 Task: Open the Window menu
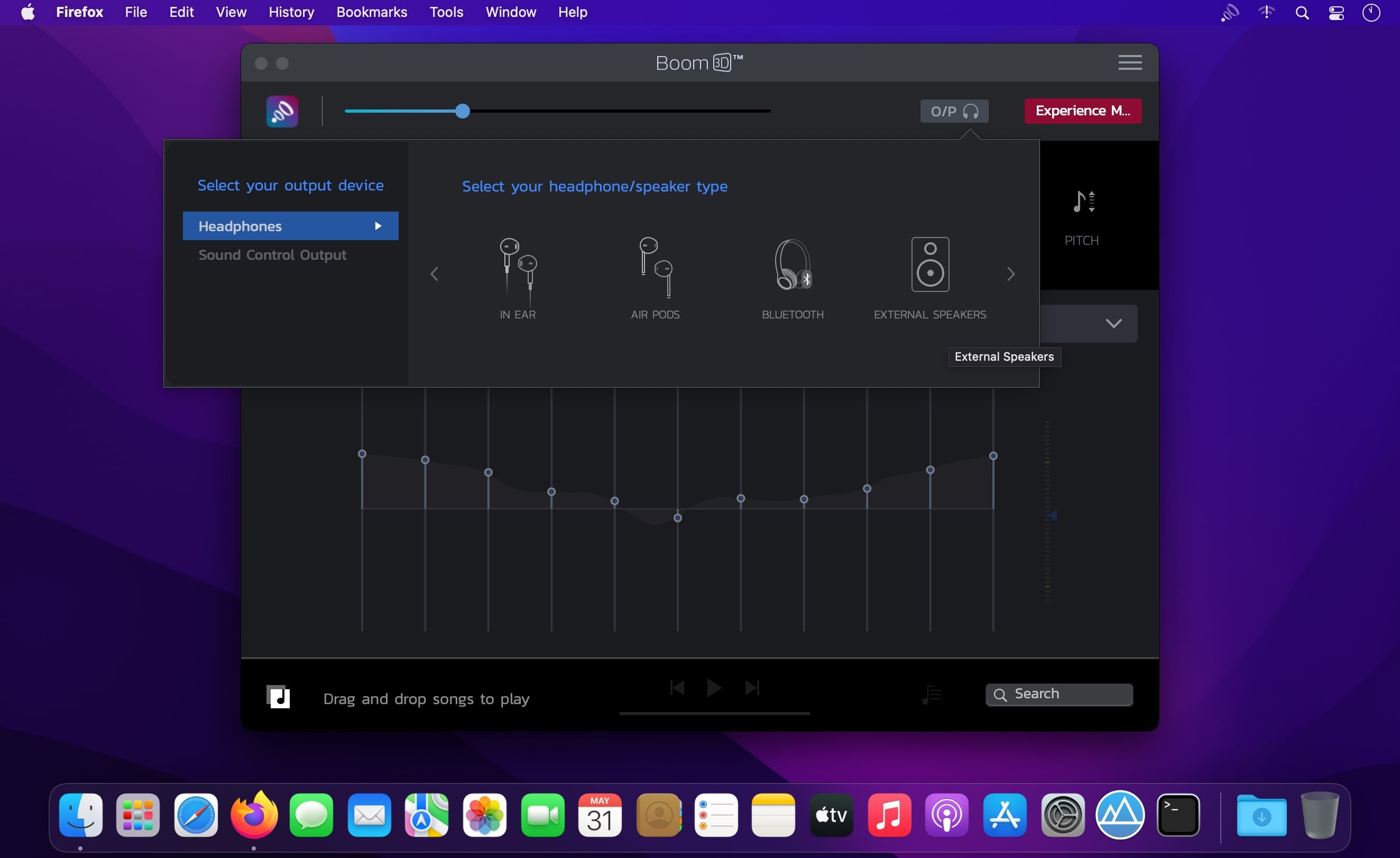[x=510, y=12]
